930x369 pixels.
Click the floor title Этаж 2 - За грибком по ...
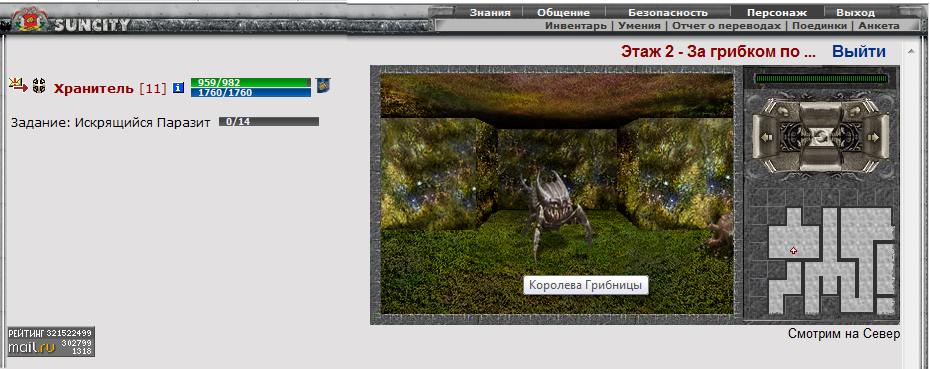(x=718, y=52)
